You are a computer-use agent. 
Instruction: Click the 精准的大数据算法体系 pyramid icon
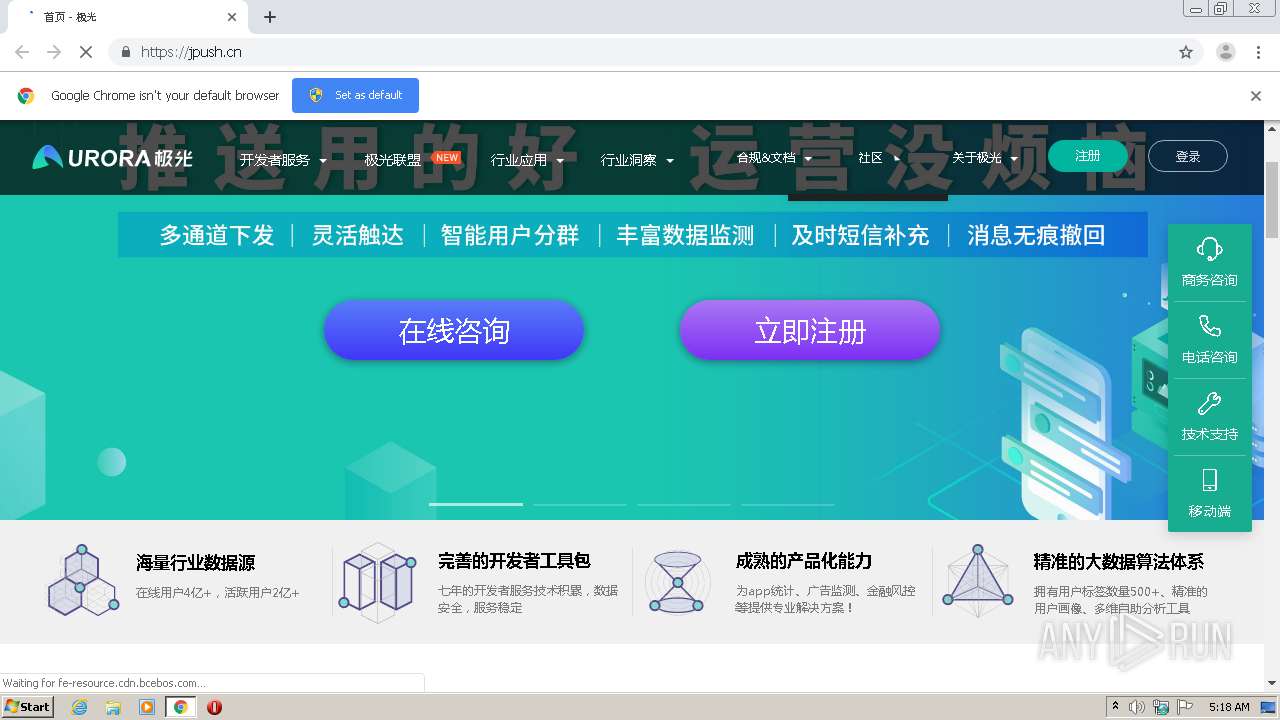[978, 580]
